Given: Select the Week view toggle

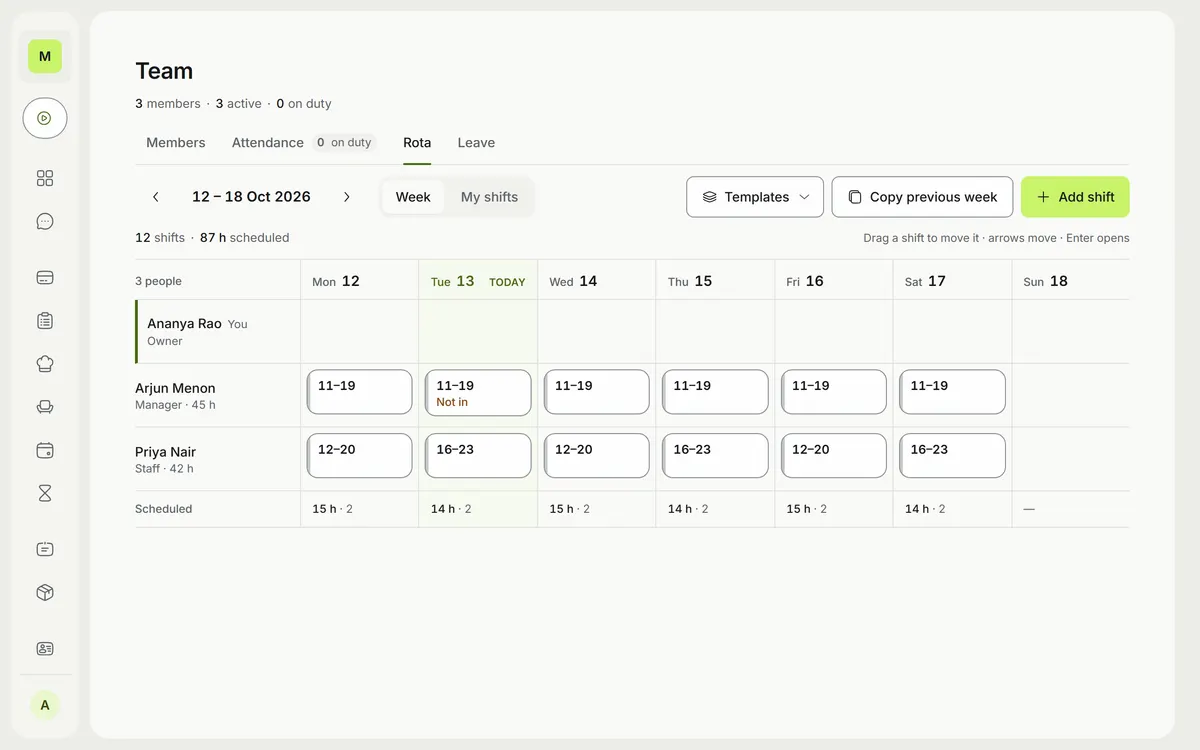Looking at the screenshot, I should (413, 197).
